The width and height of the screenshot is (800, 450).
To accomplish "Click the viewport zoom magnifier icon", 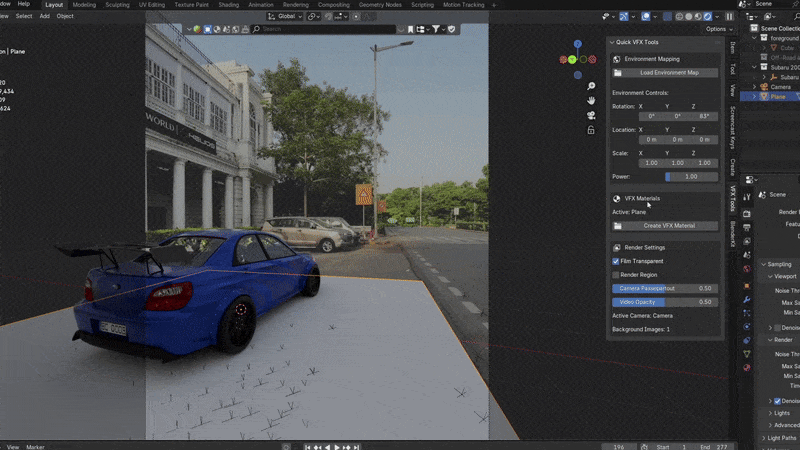I will click(591, 86).
